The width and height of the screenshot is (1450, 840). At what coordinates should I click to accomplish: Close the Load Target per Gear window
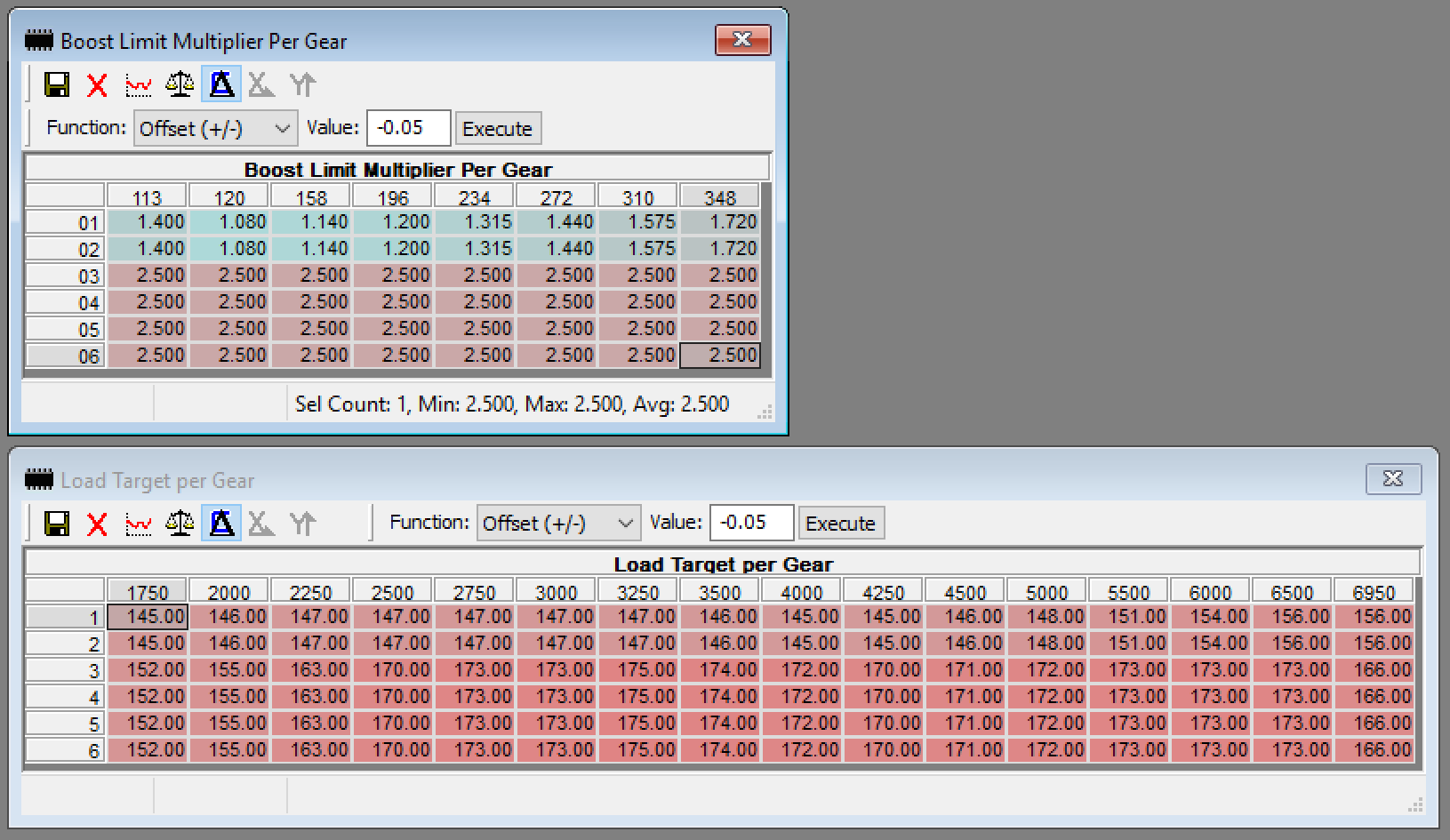point(1393,478)
